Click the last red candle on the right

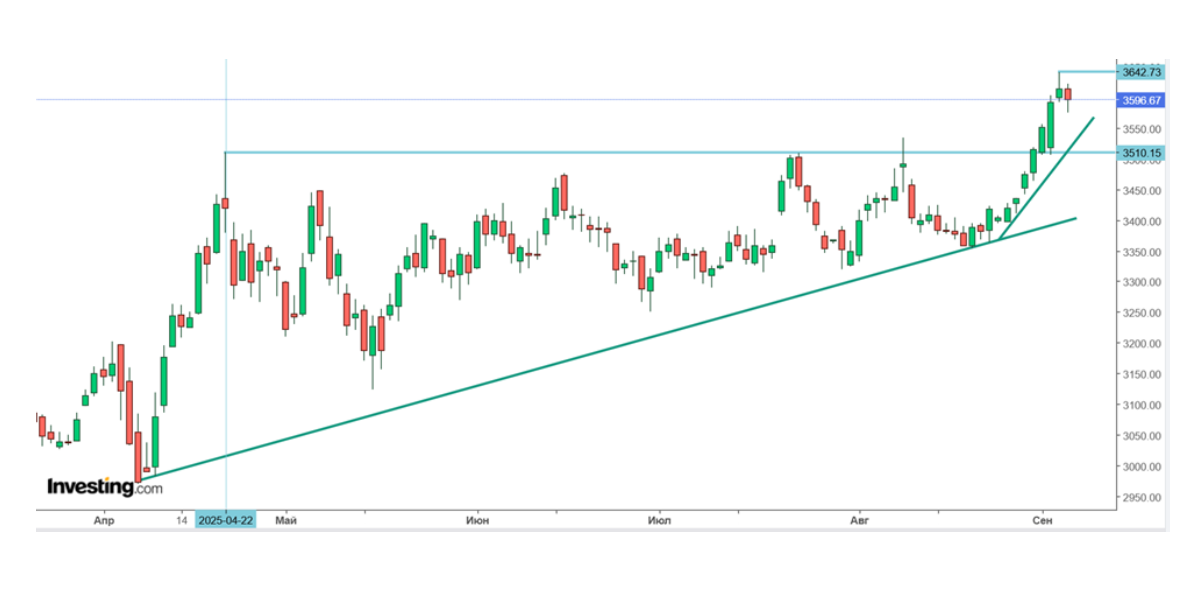[x=1068, y=95]
